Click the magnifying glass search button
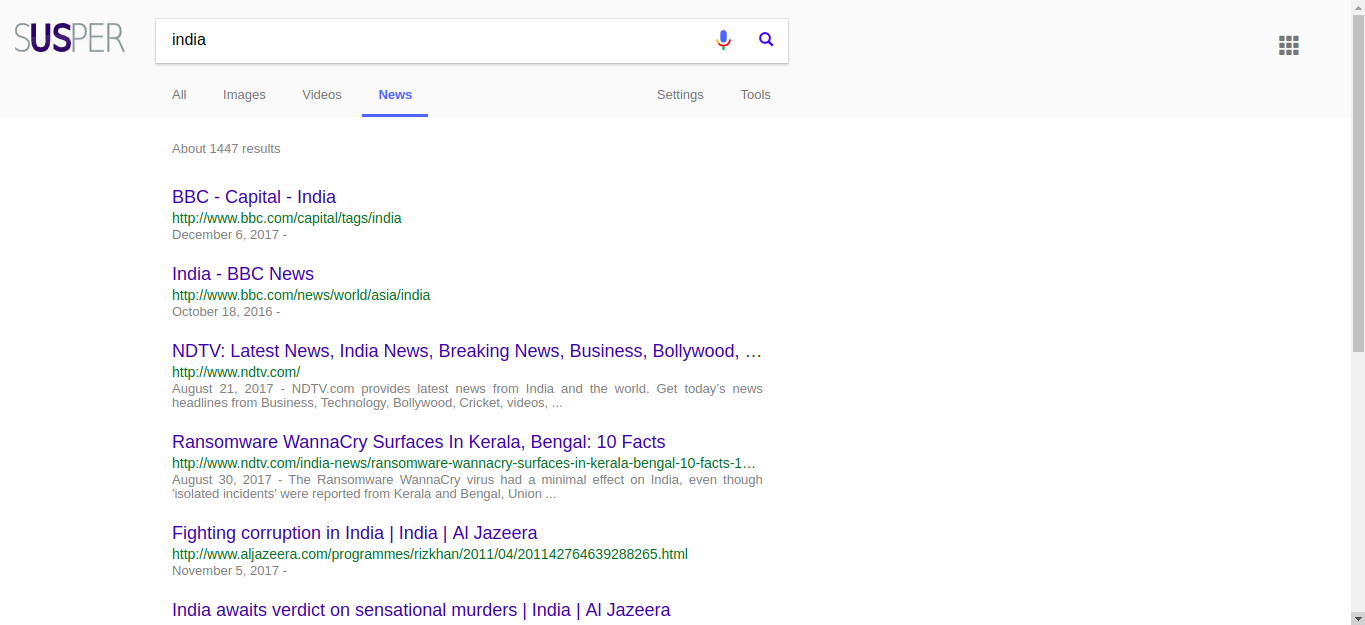 pyautogui.click(x=766, y=40)
